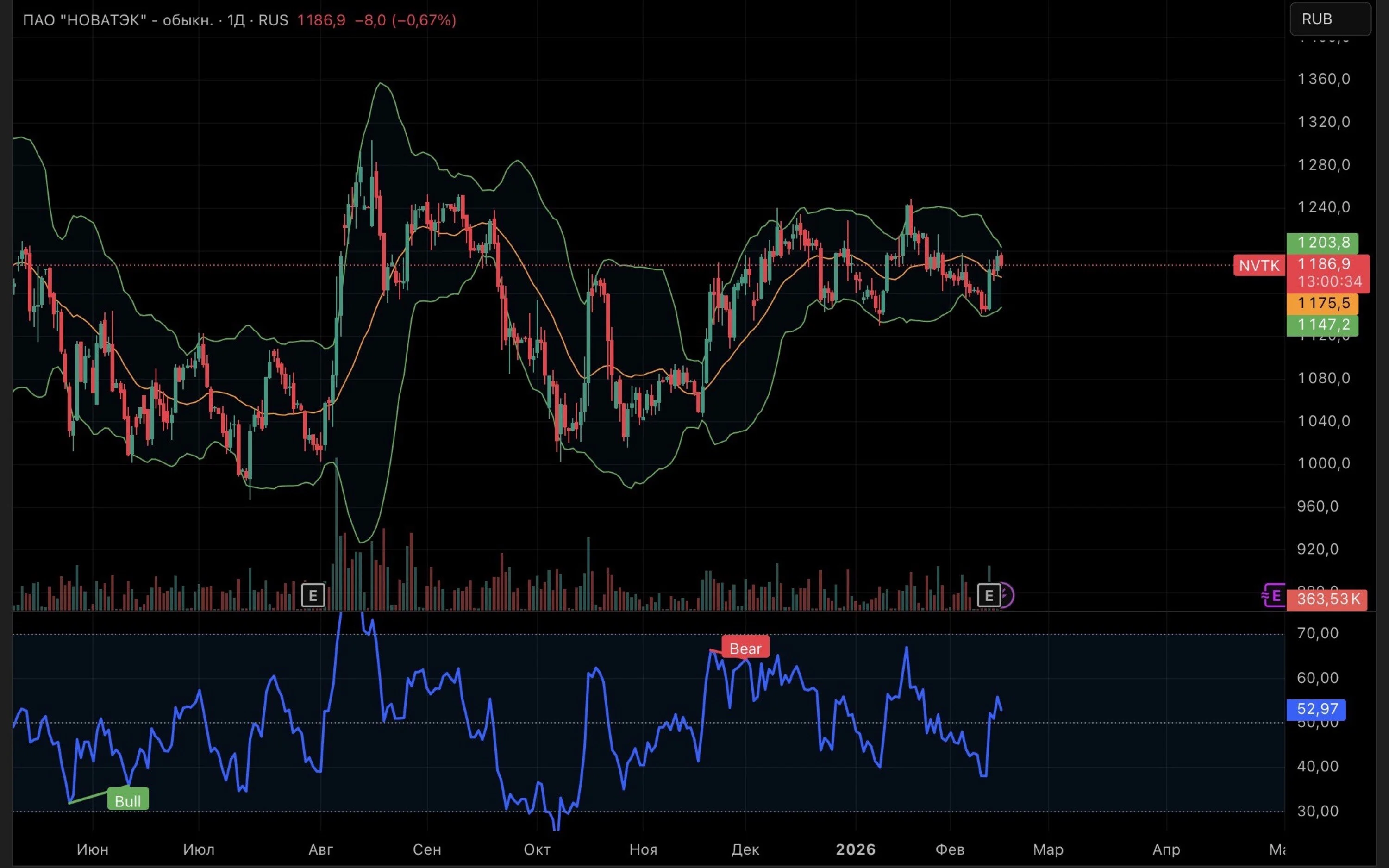The image size is (1389, 868).
Task: Open the August earnings E marker
Action: 313,595
